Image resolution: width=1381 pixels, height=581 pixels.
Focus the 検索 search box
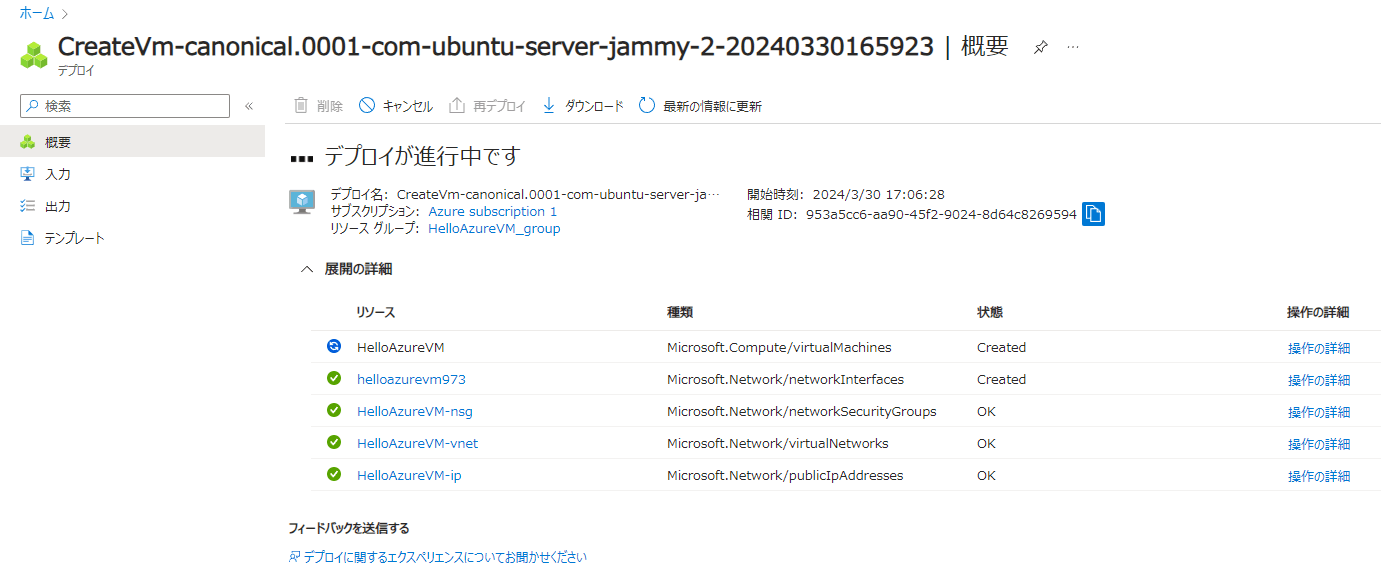(x=125, y=106)
